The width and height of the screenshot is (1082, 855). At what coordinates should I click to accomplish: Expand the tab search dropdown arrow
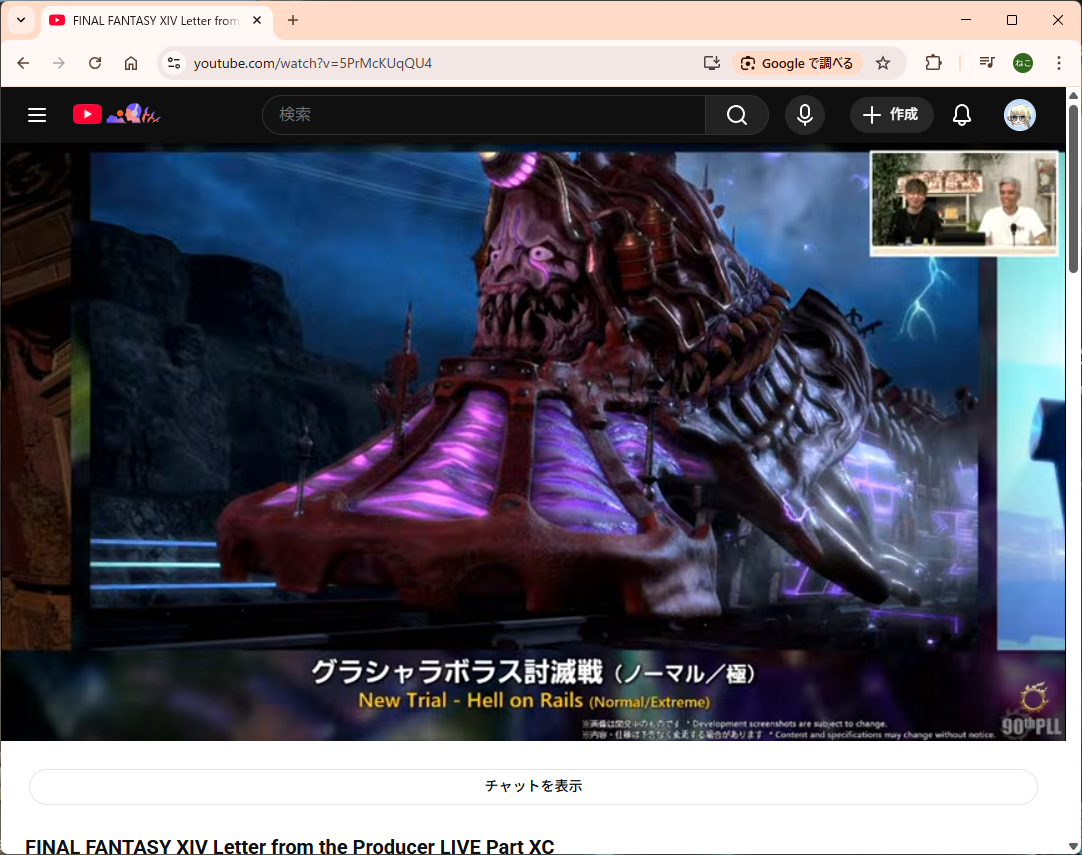click(x=20, y=20)
